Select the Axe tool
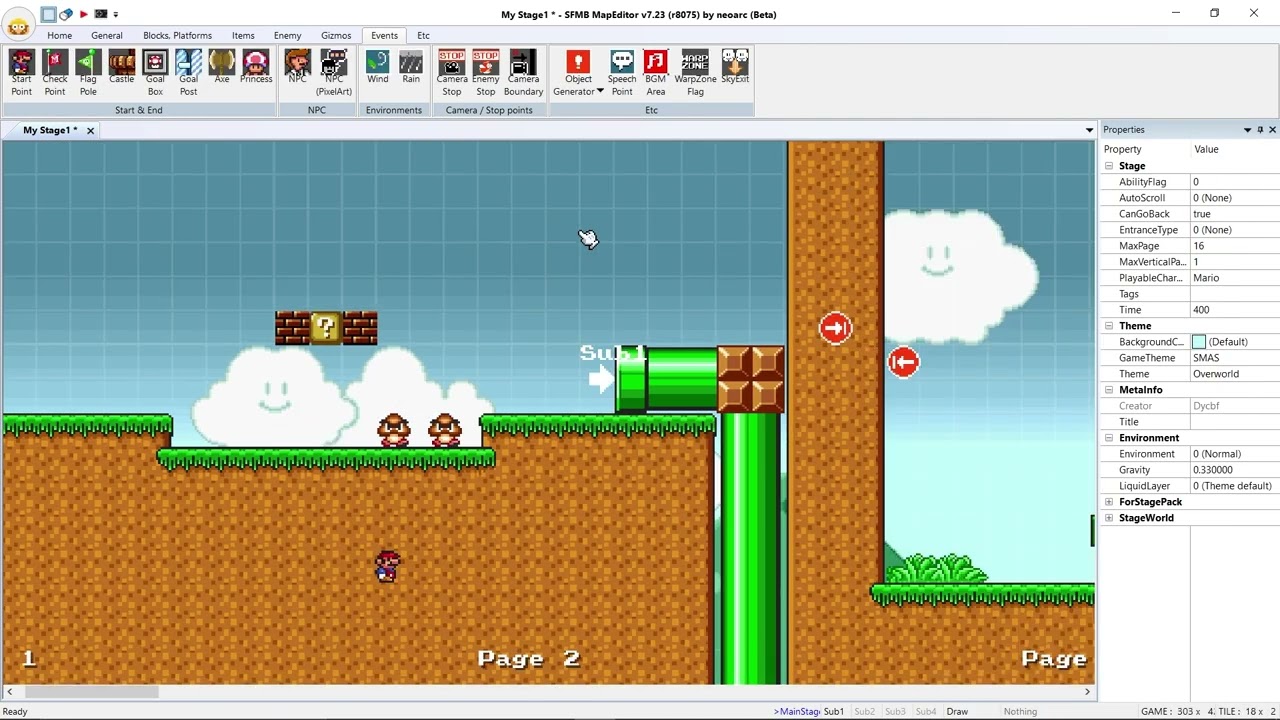This screenshot has height=720, width=1280. (x=222, y=67)
